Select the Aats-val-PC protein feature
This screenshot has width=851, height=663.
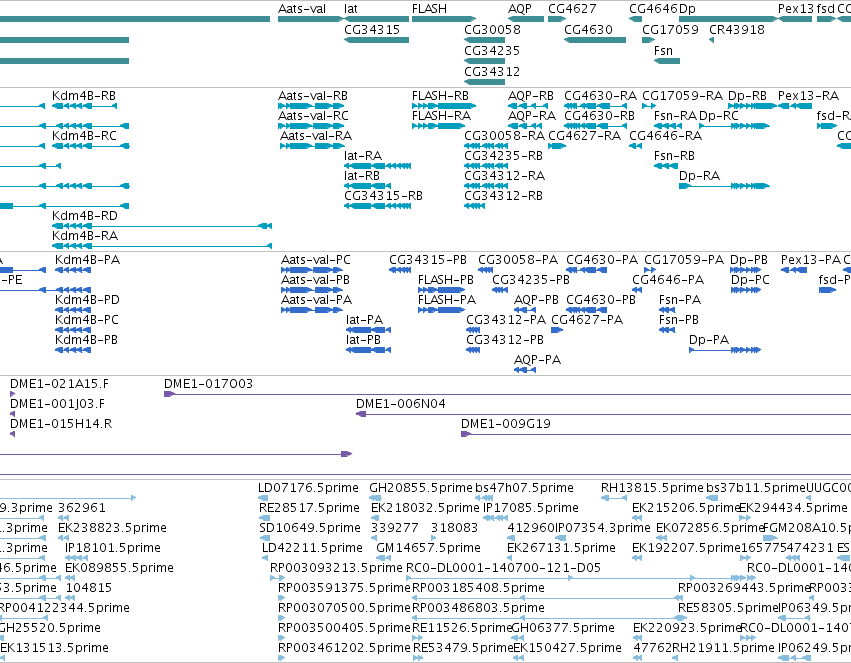click(x=312, y=270)
